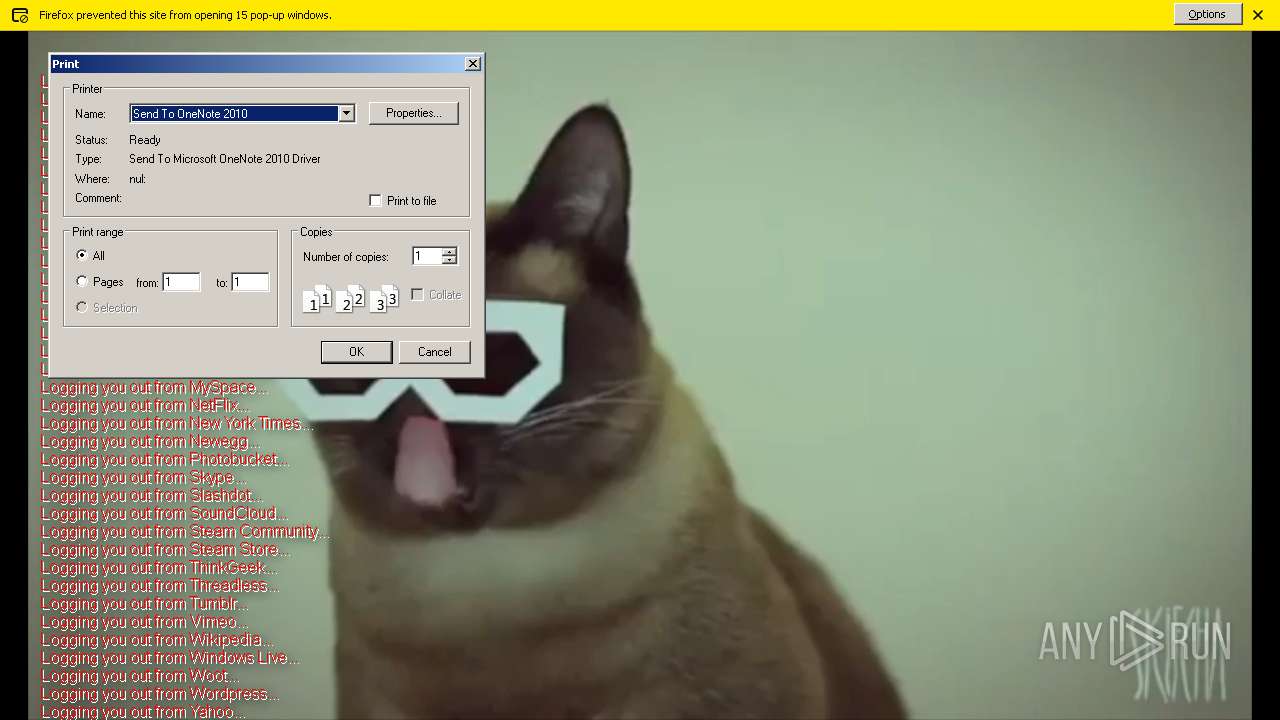1280x720 pixels.
Task: Decrease number of copies with down arrow
Action: click(x=450, y=261)
